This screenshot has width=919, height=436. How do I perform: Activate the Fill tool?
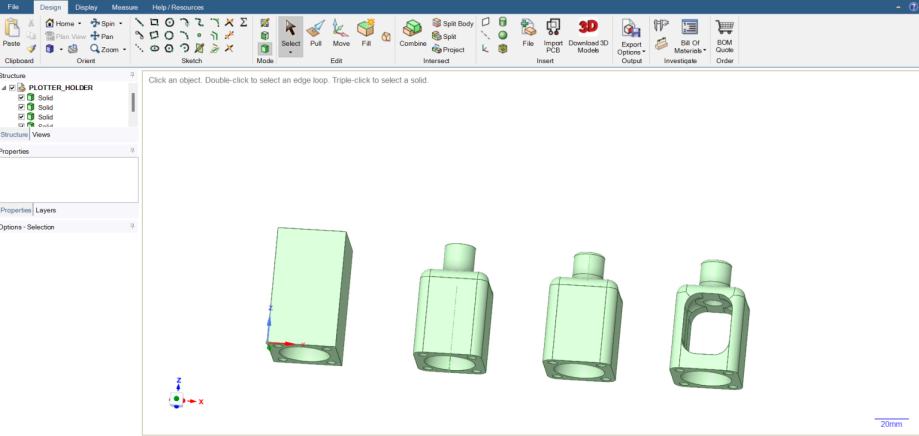(x=366, y=33)
